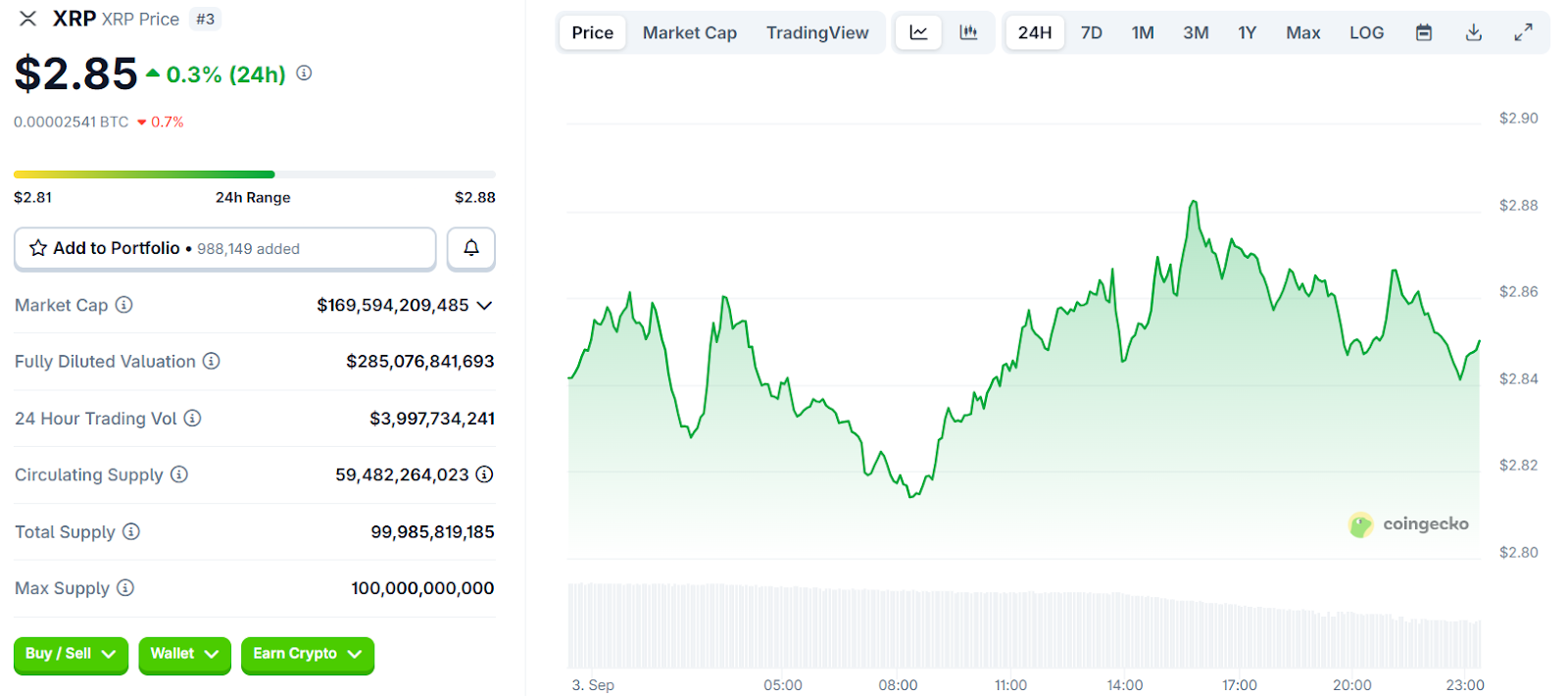Switch to the TradingView tab
This screenshot has height=696, width=1568.
[x=817, y=32]
